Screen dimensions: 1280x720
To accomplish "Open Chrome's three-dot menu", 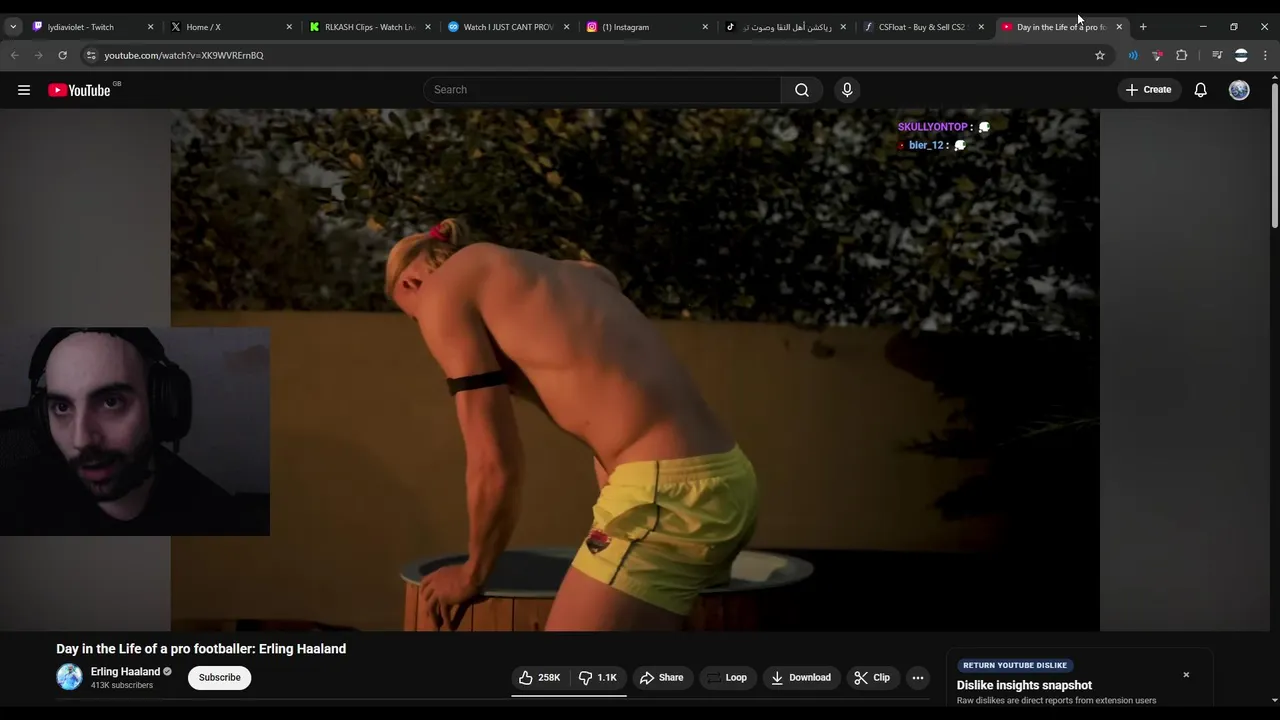I will pos(1265,55).
